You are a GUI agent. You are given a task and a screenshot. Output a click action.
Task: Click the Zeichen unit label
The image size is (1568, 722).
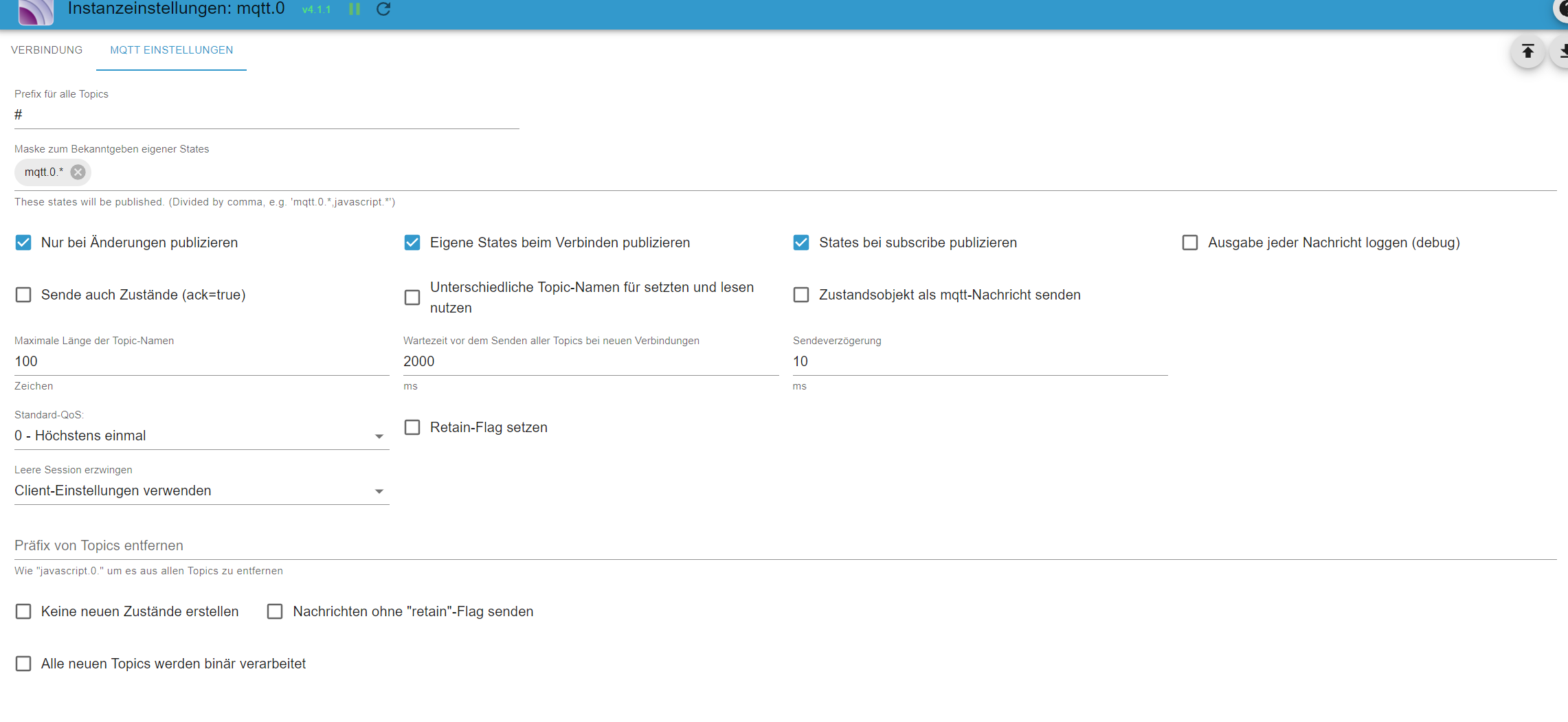(x=34, y=386)
